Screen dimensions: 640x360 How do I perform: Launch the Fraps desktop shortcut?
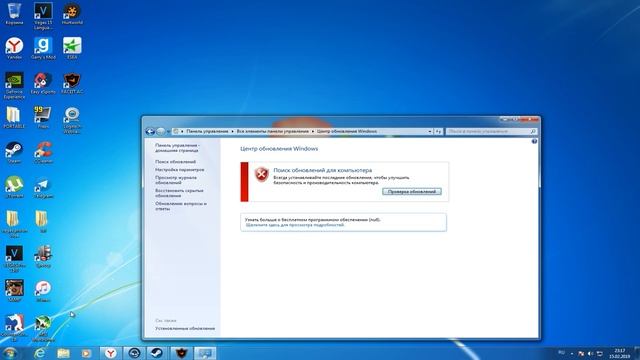point(43,118)
